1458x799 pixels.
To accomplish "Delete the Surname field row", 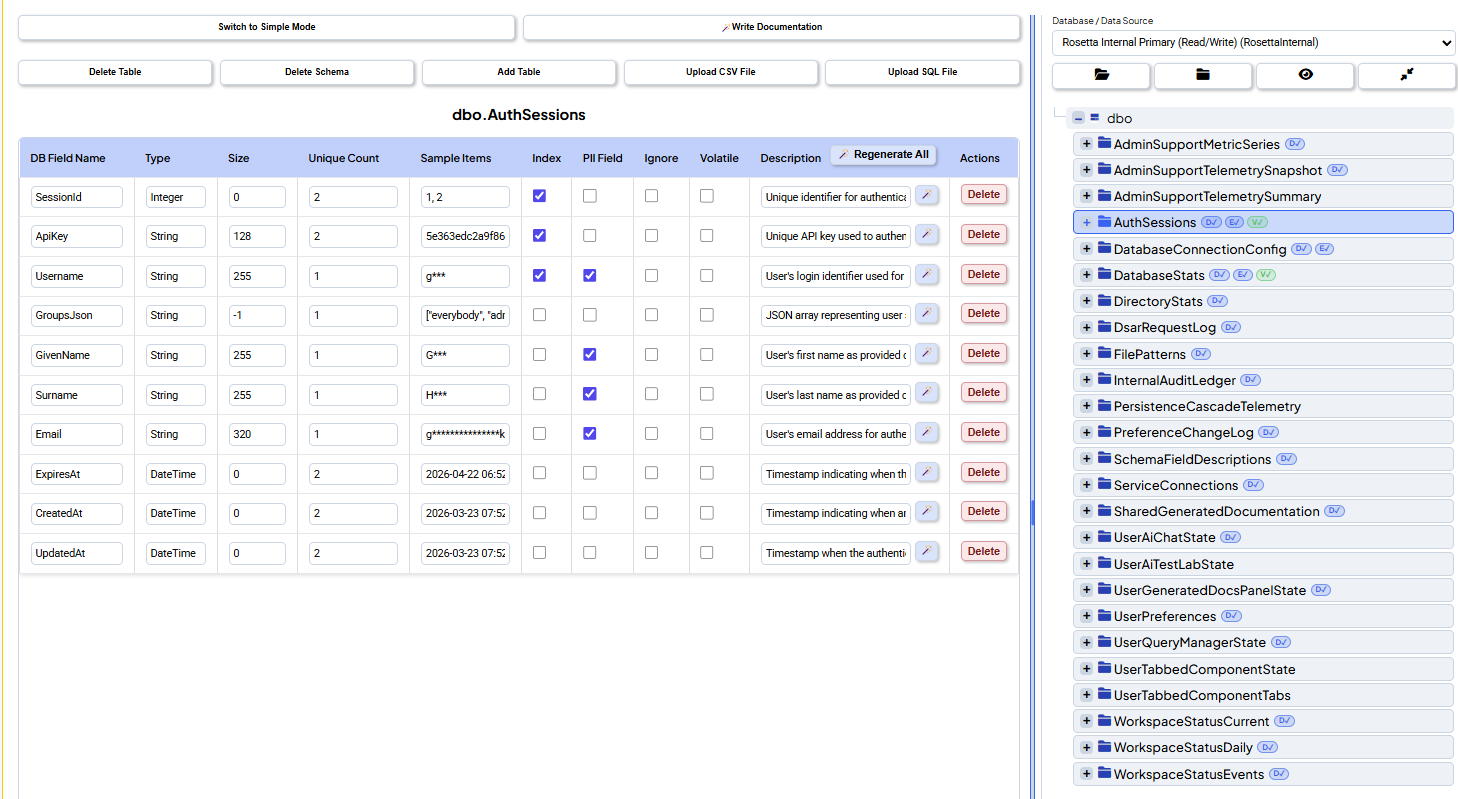I will coord(983,392).
